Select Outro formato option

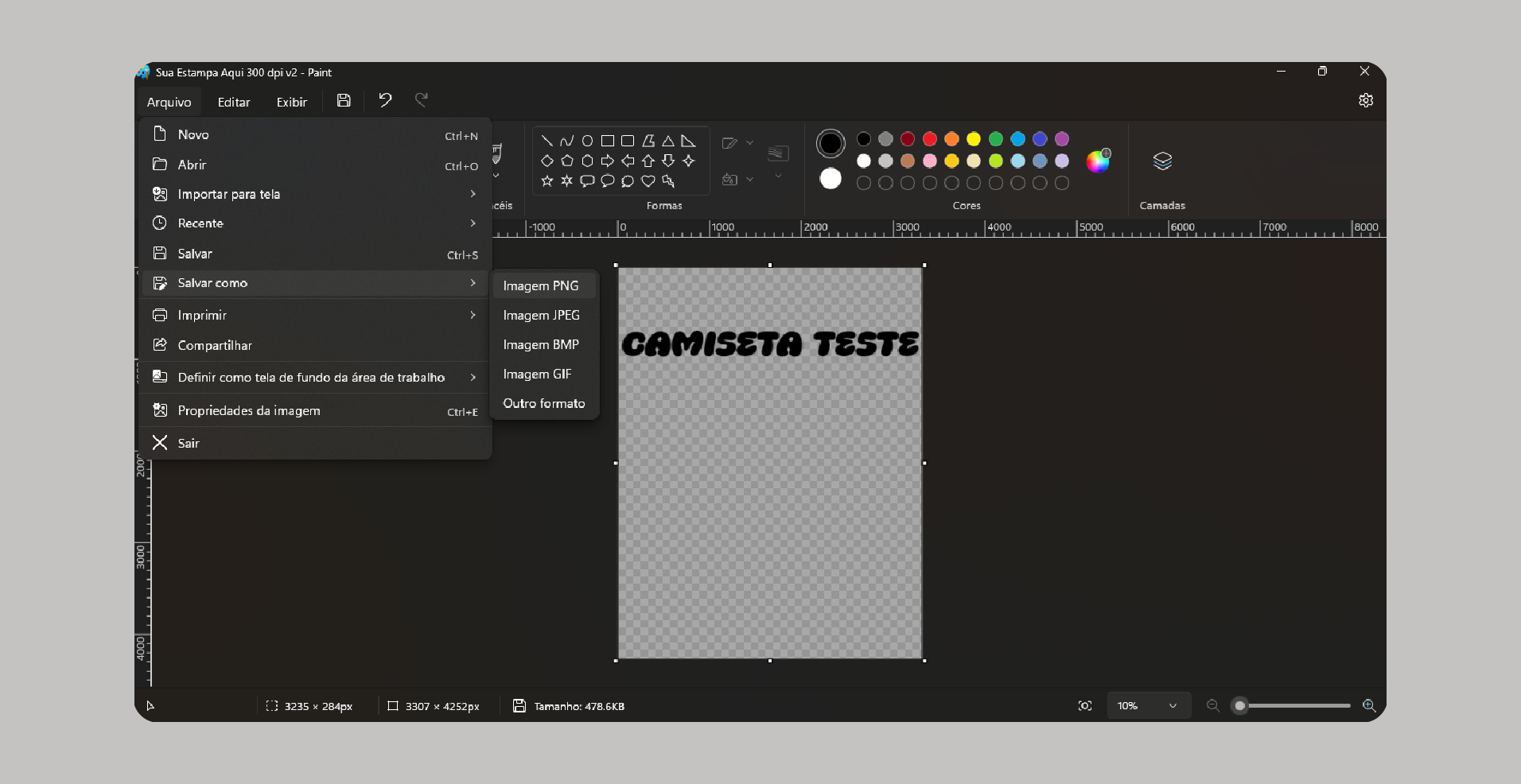point(545,403)
